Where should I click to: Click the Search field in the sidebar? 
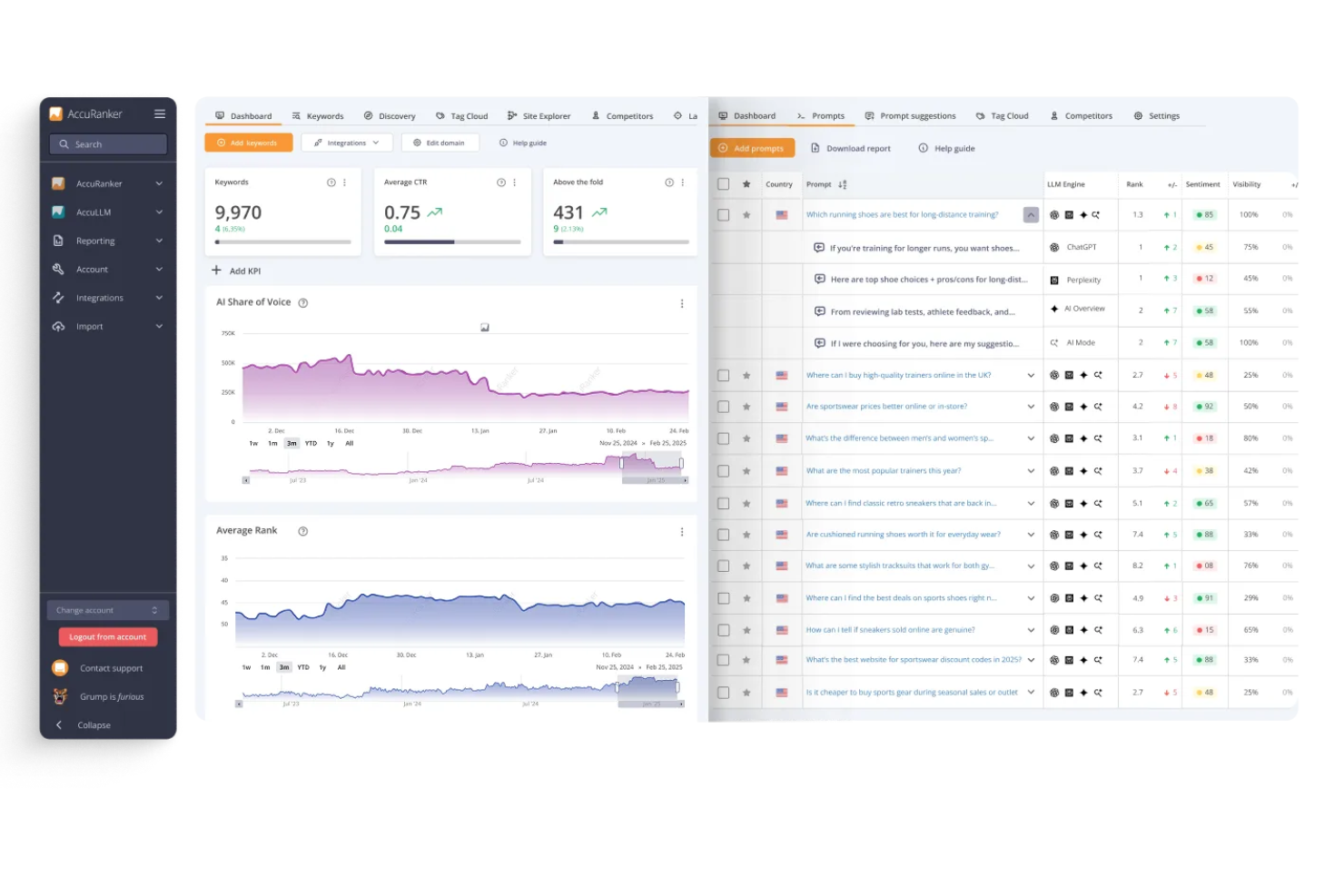(107, 143)
